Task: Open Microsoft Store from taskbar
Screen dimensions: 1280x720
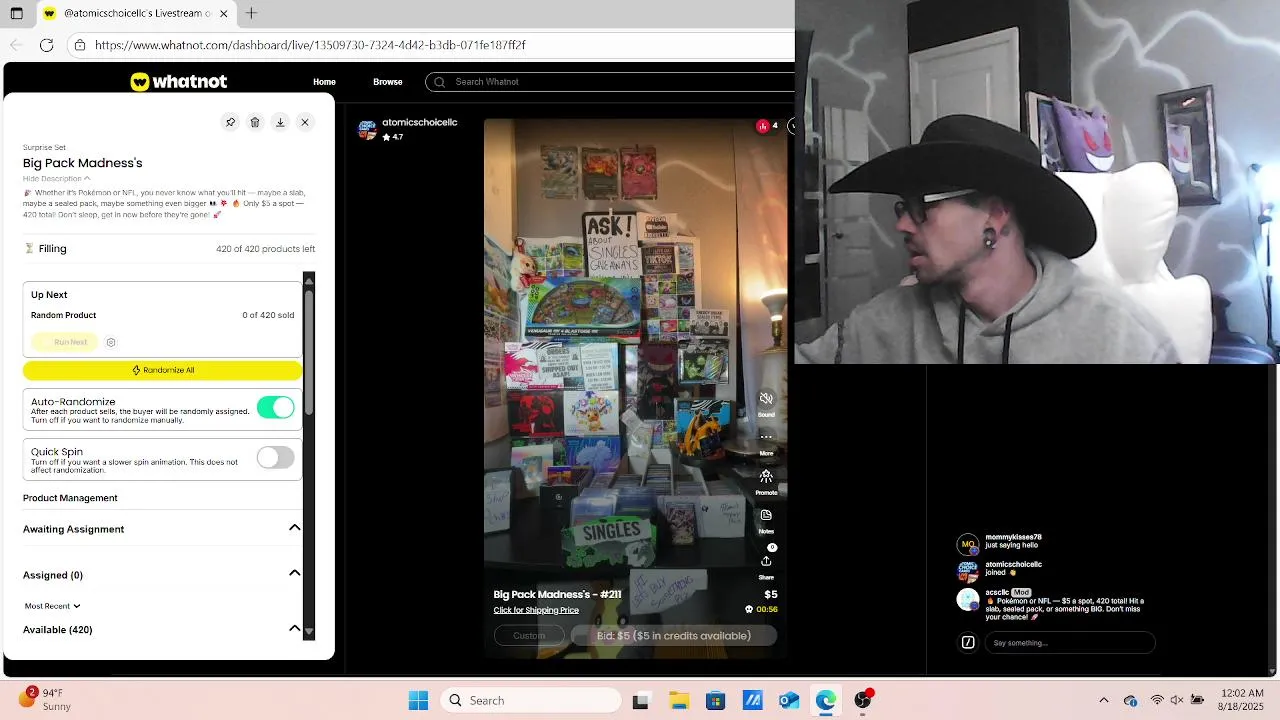Action: point(715,700)
